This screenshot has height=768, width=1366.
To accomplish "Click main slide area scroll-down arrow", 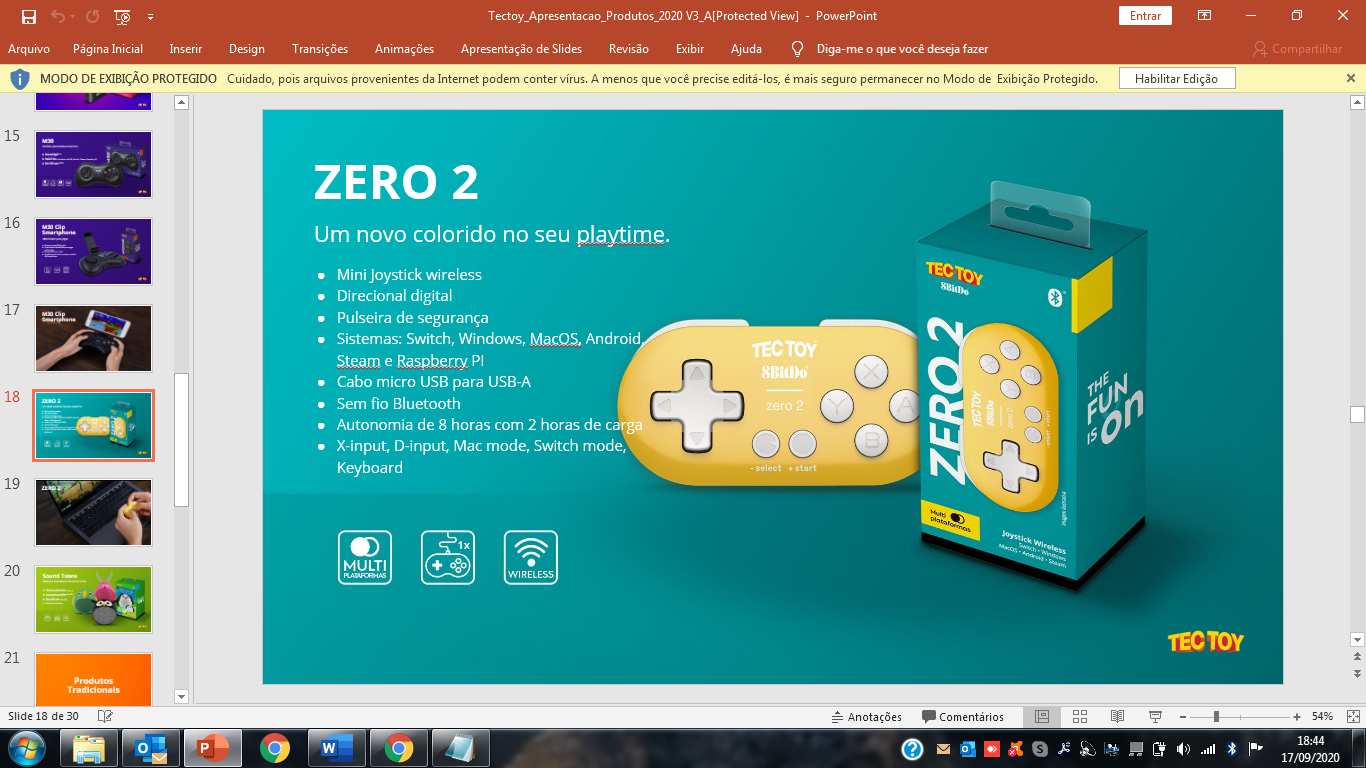I will point(1357,639).
